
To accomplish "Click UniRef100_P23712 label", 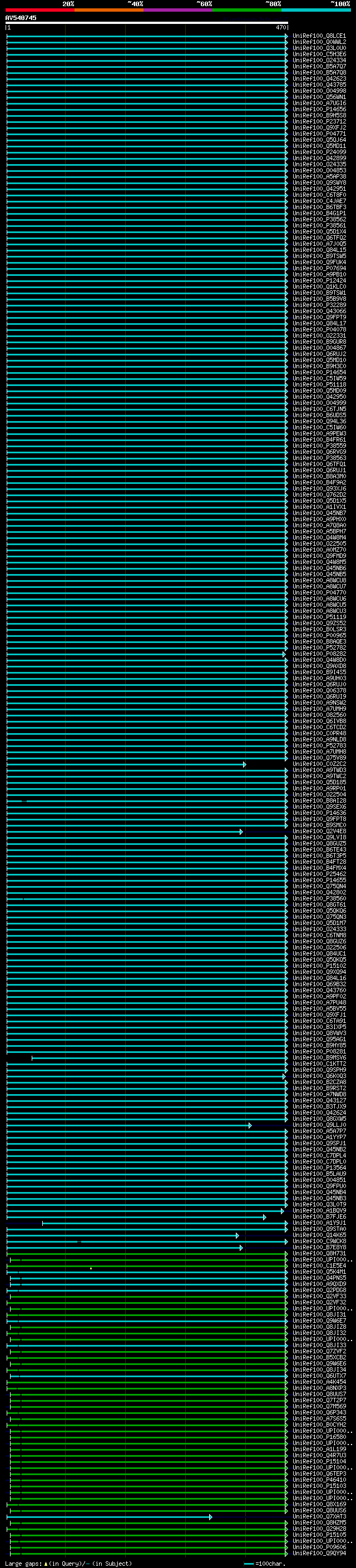I will [319, 121].
